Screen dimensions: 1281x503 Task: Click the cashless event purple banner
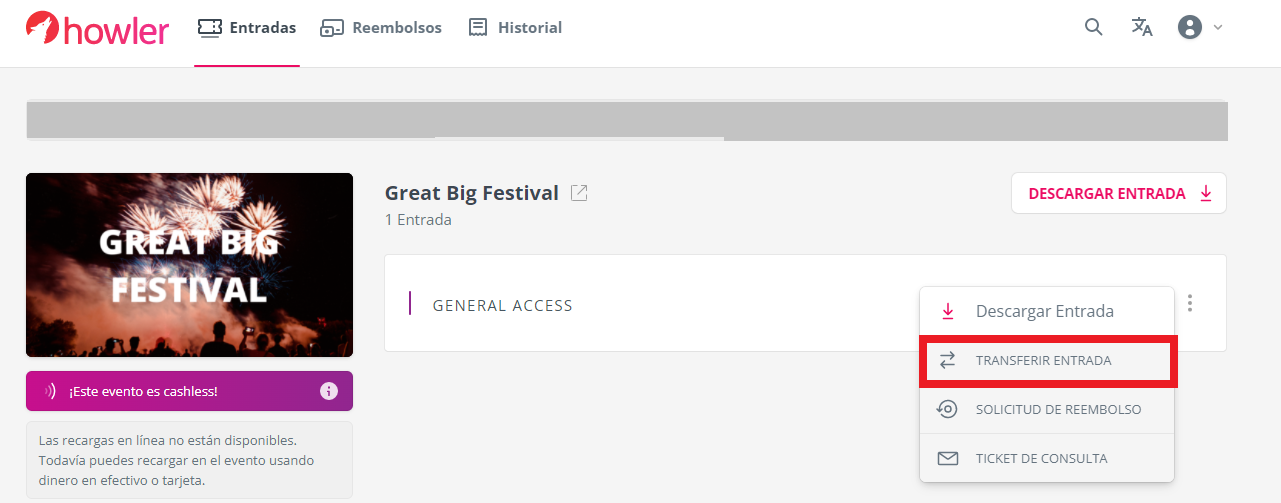(189, 391)
